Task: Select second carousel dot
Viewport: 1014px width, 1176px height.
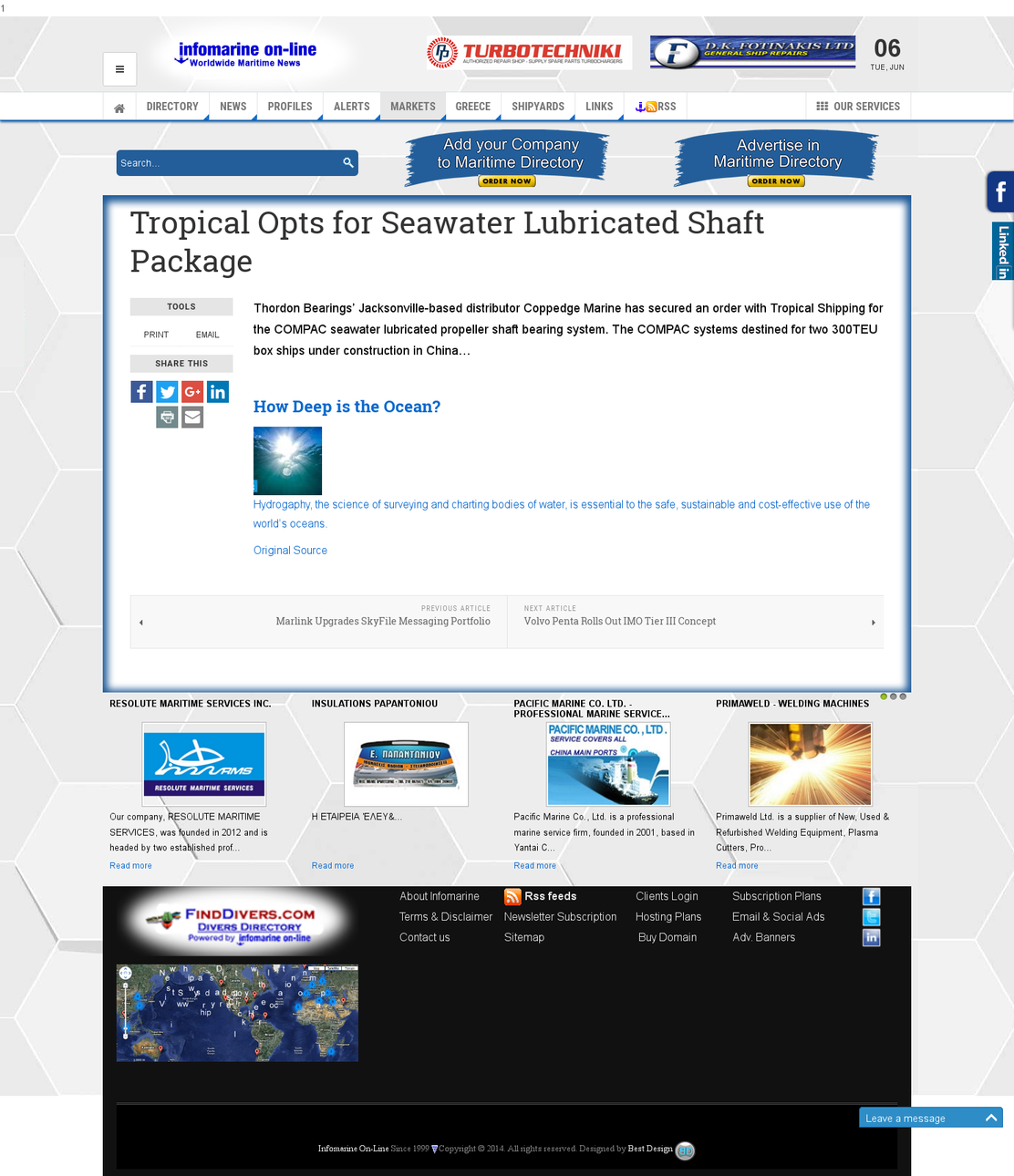Action: click(894, 696)
